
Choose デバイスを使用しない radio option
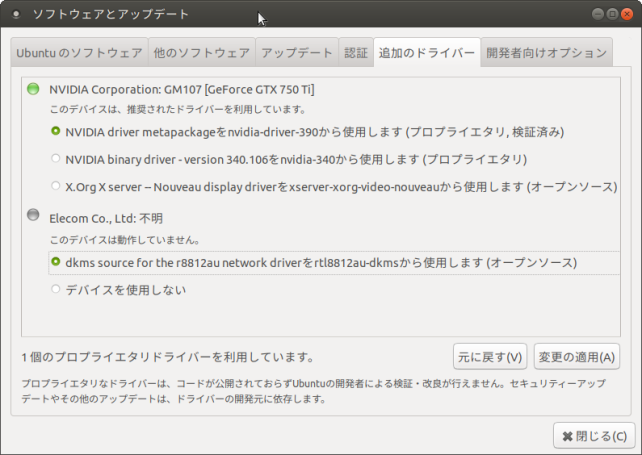pos(56,289)
